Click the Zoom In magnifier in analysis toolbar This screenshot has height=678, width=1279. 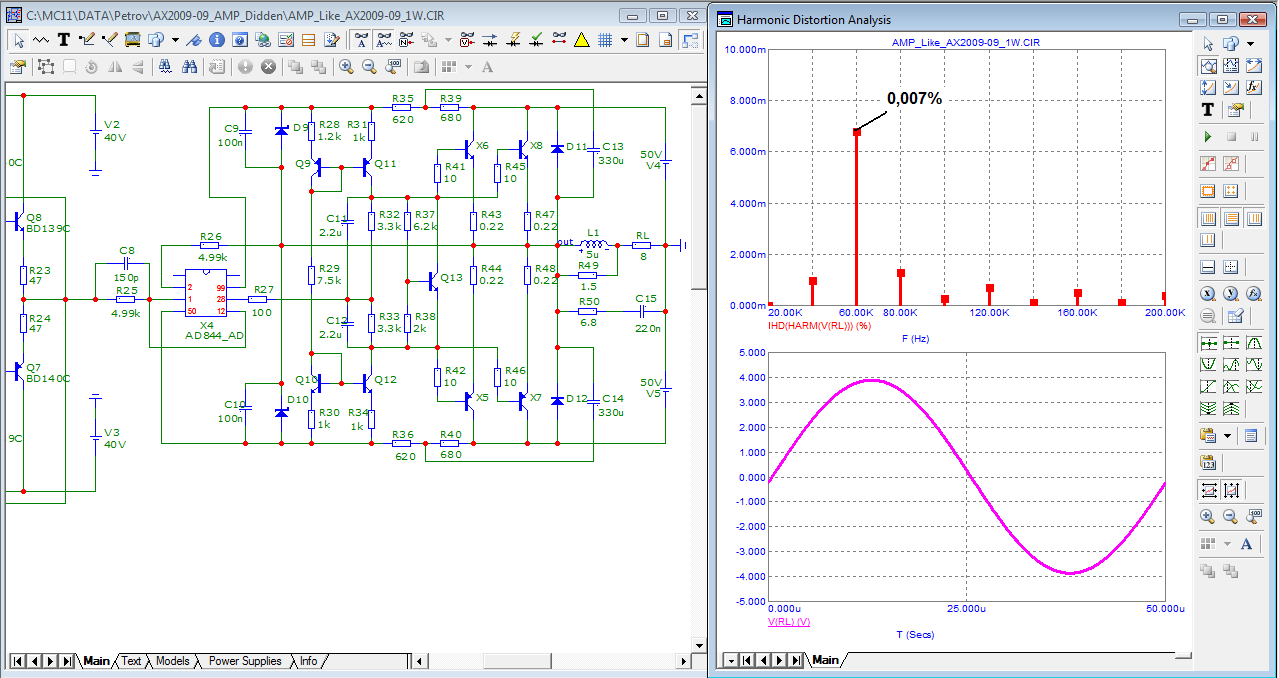tap(1208, 516)
